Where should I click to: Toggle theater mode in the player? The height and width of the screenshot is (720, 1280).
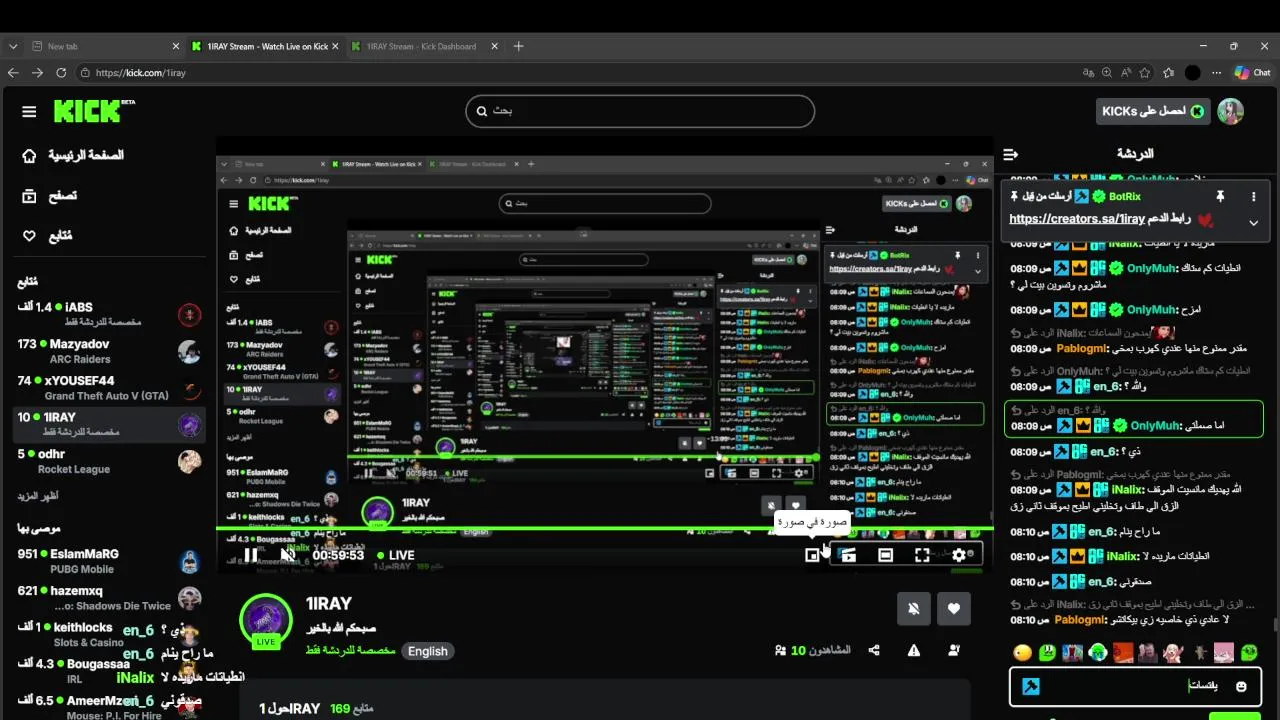click(885, 555)
